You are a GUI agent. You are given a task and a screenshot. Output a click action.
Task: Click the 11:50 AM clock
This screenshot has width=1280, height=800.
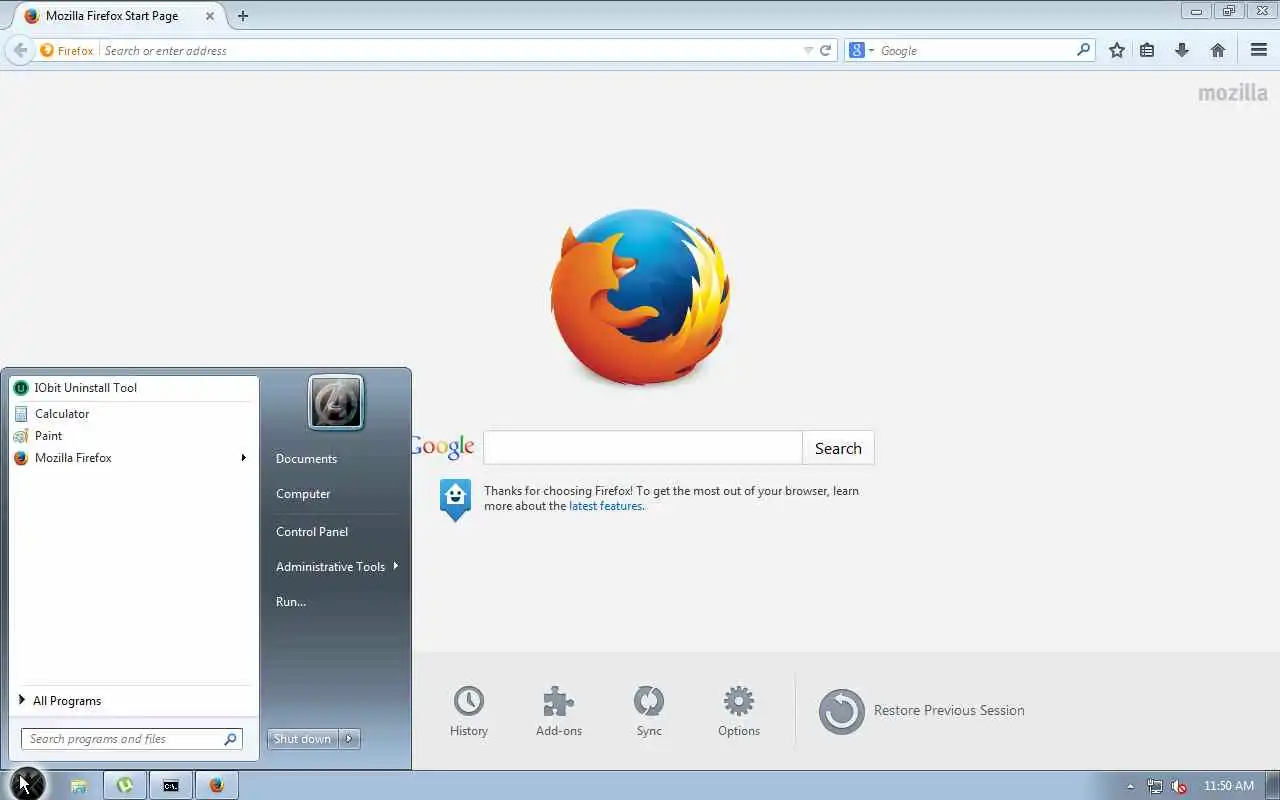pyautogui.click(x=1229, y=786)
